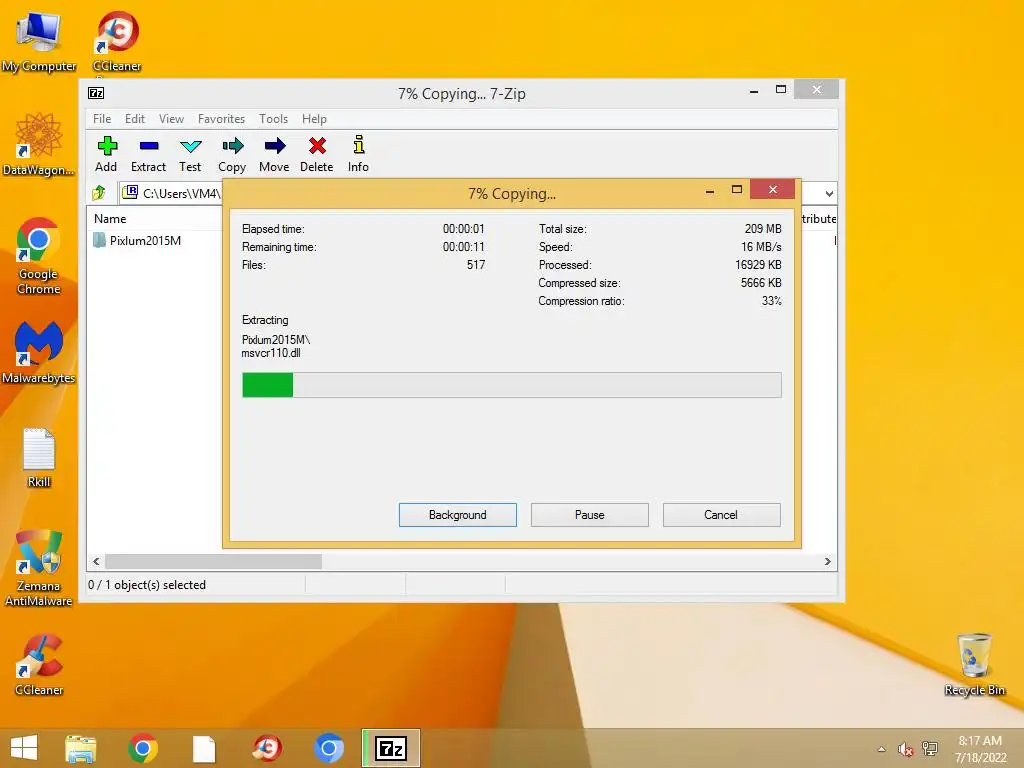Open File Explorer from the taskbar
1024x768 pixels.
81,748
